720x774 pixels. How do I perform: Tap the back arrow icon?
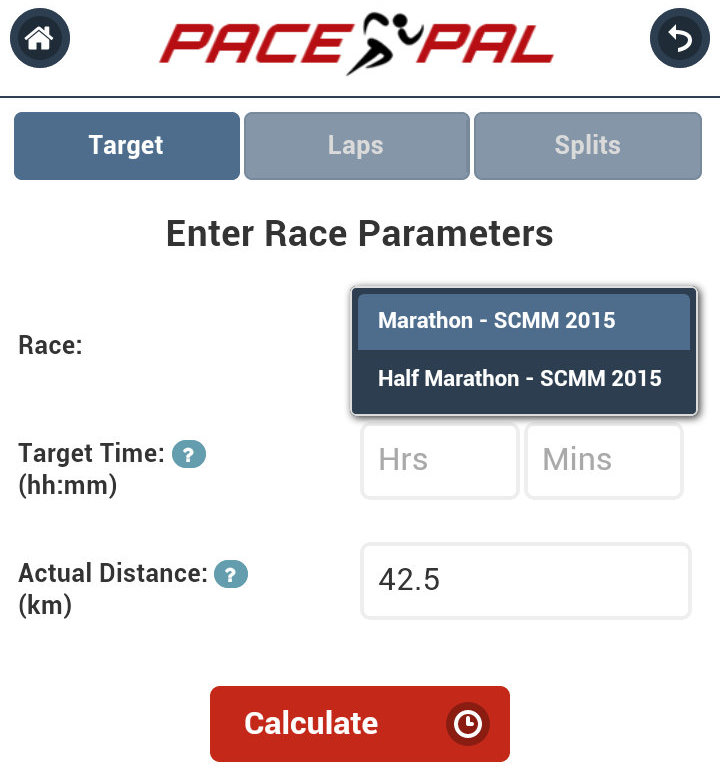click(679, 39)
